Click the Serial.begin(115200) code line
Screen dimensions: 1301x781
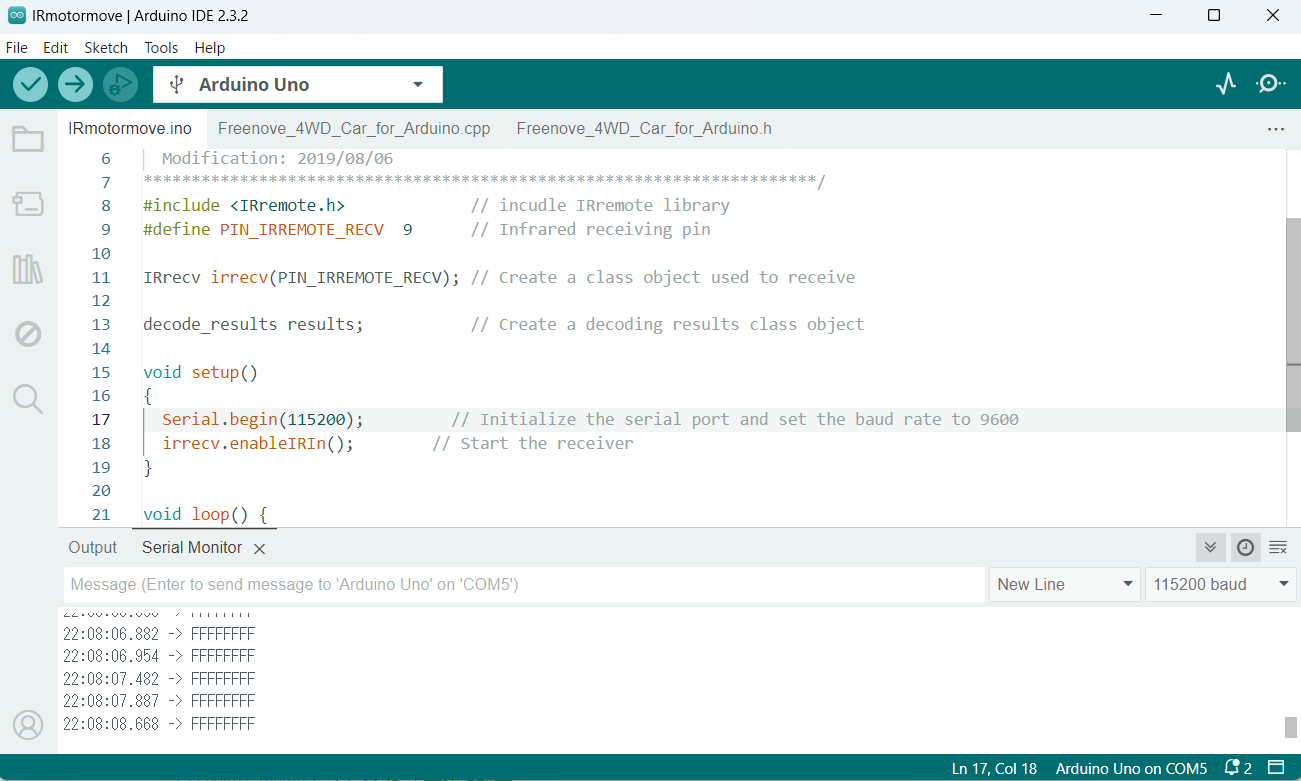click(x=263, y=420)
